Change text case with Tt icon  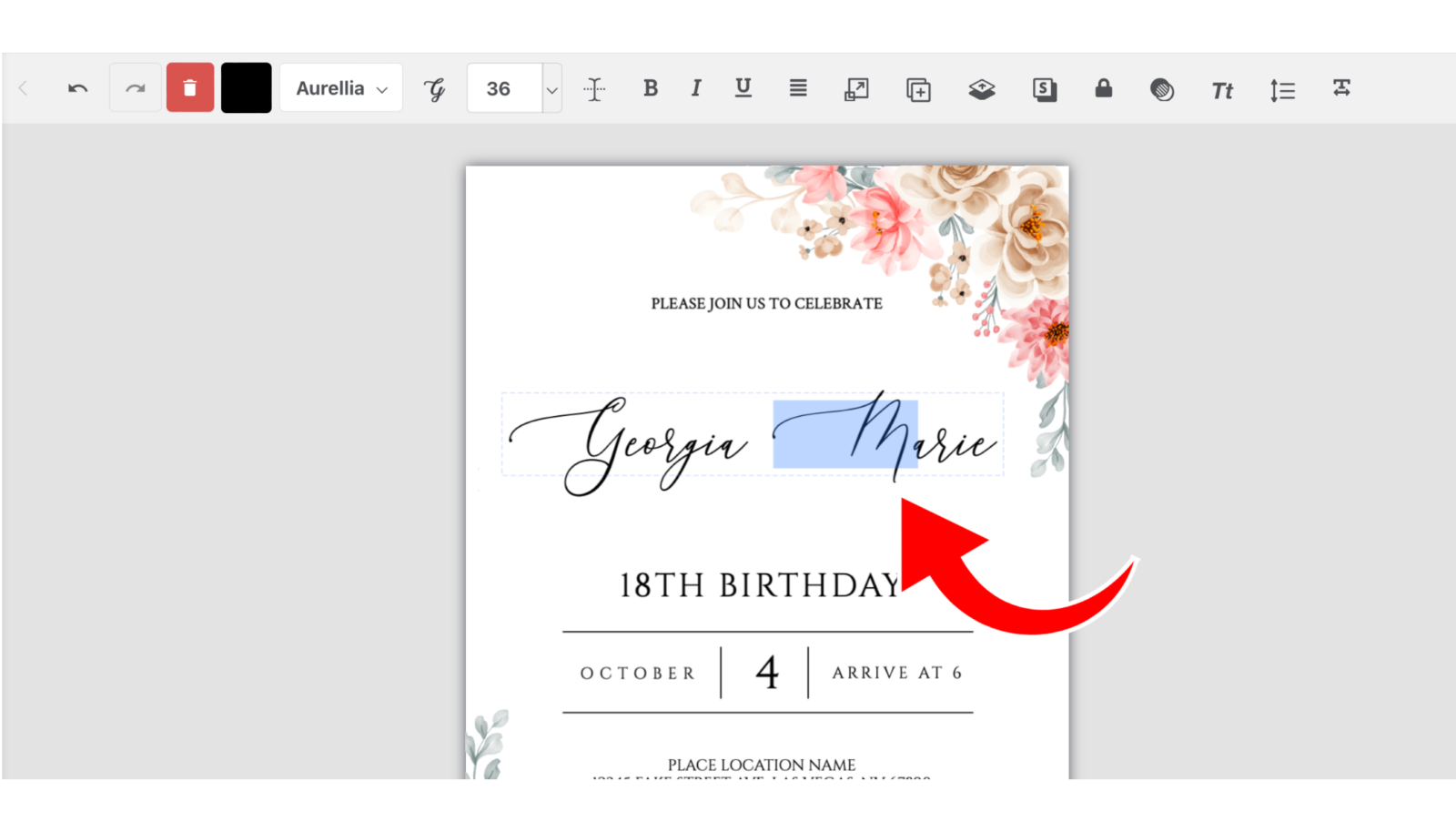click(1222, 90)
